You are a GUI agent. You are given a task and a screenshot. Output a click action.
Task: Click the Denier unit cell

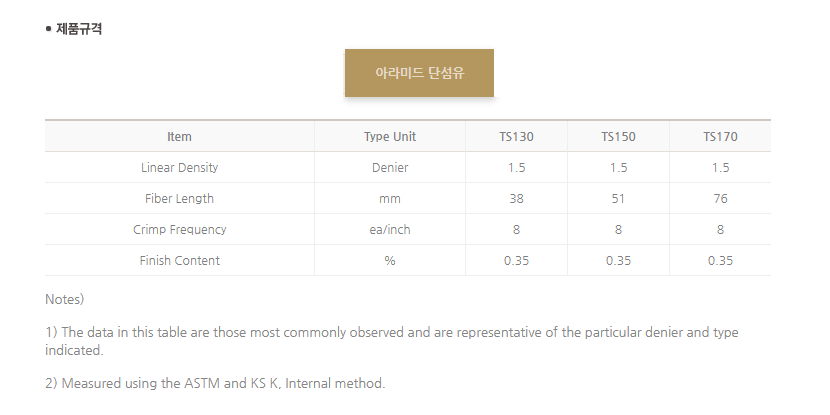coord(390,167)
